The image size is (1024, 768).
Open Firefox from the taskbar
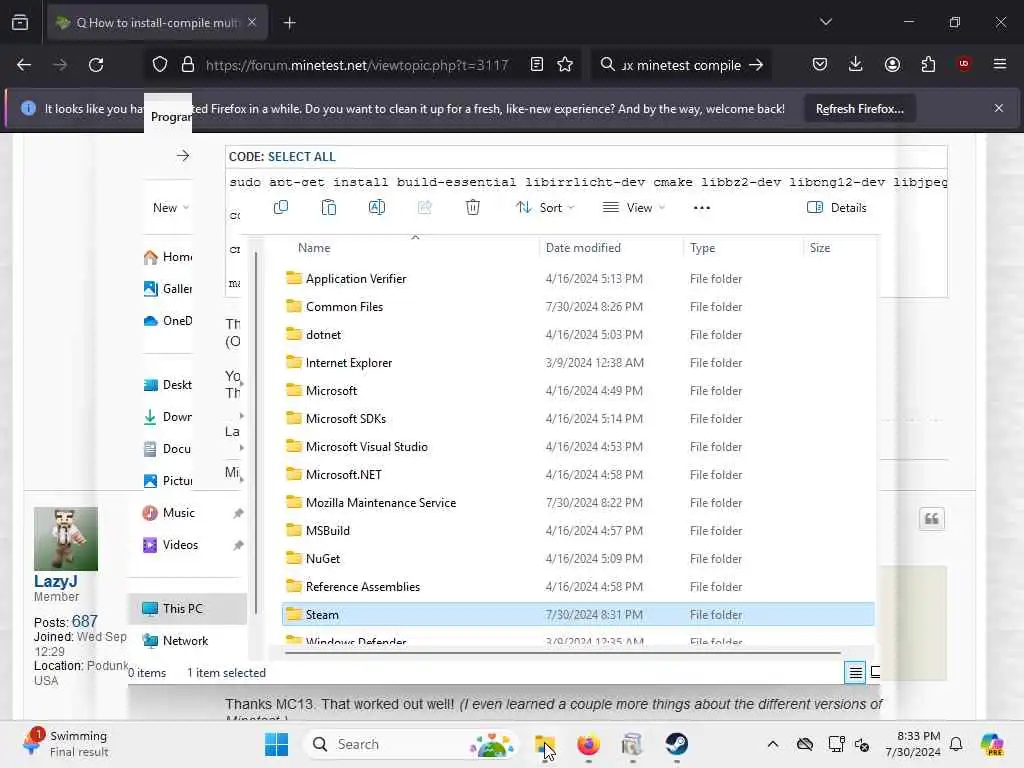click(588, 744)
